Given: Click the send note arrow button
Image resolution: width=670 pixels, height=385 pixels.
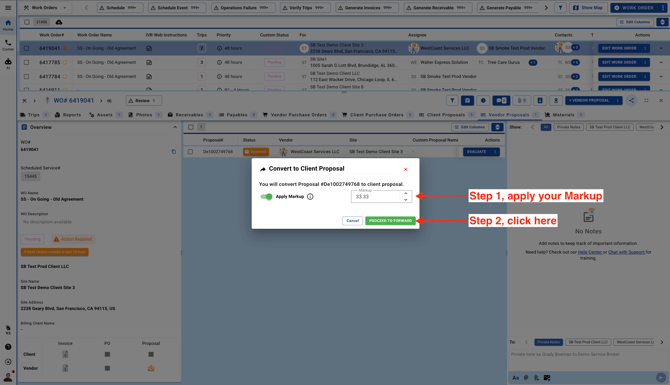Looking at the screenshot, I should click(x=661, y=377).
